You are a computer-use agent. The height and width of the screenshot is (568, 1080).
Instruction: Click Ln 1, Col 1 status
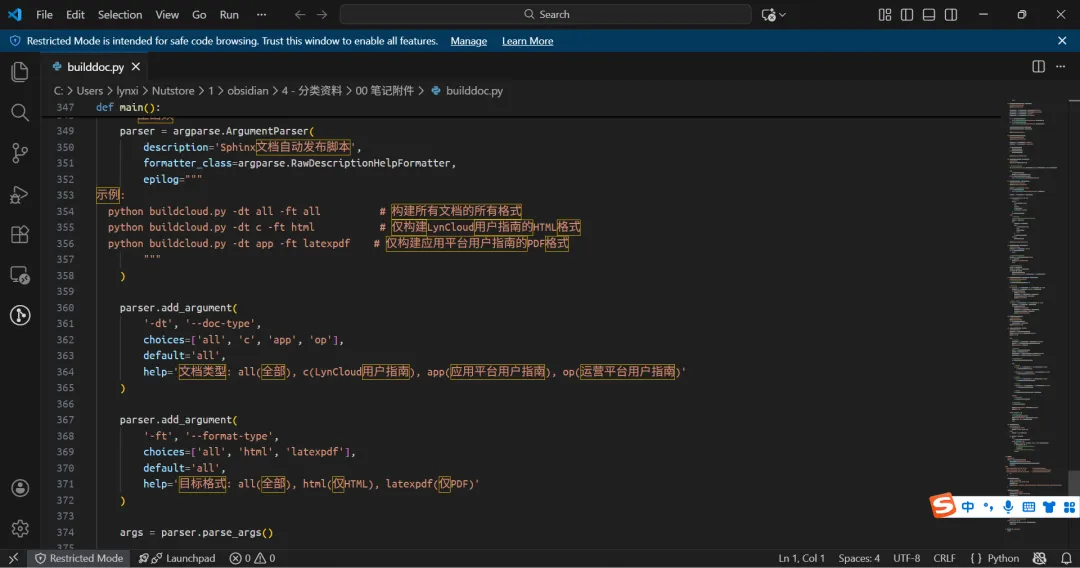point(802,558)
